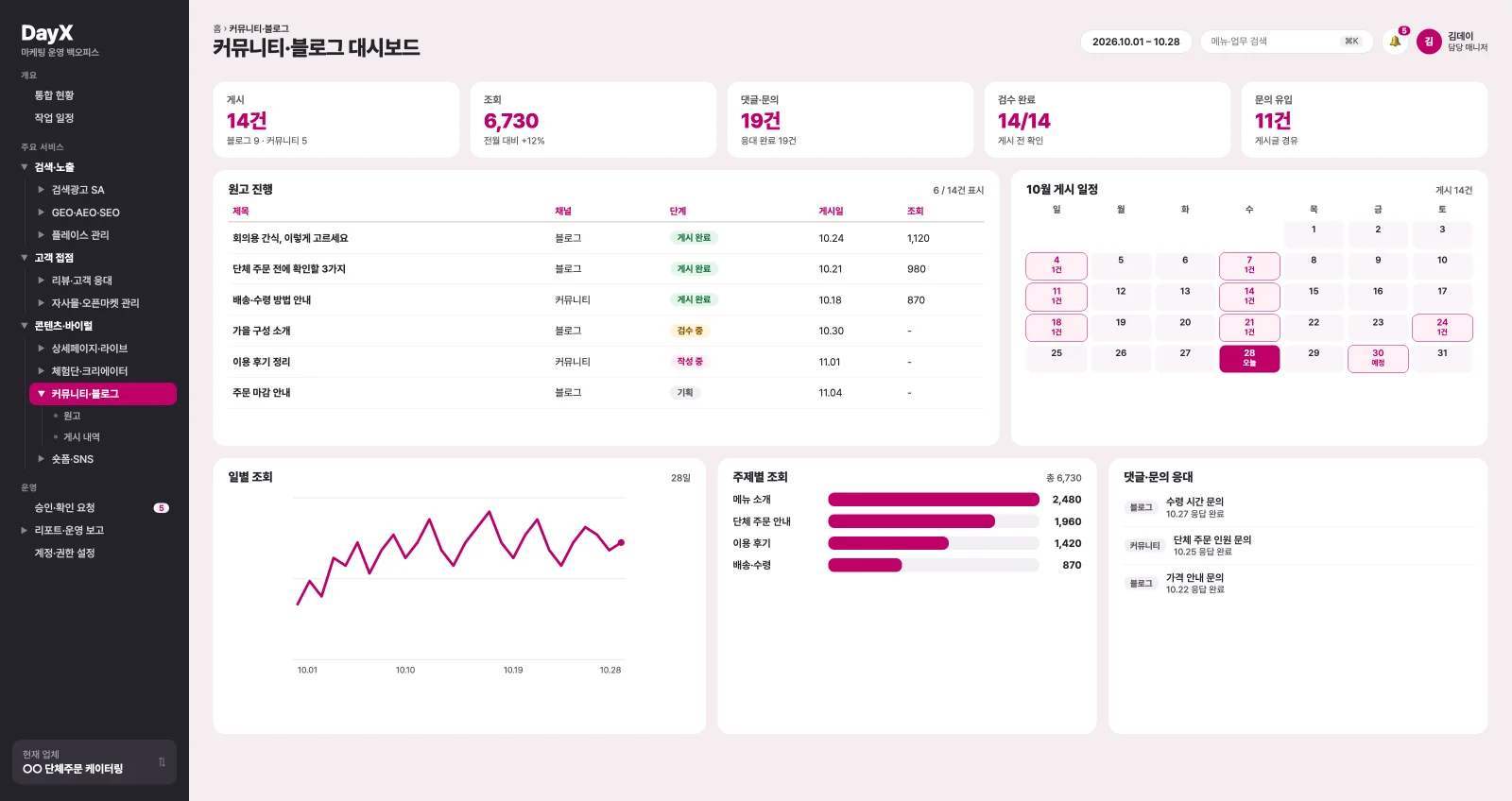Image resolution: width=1512 pixels, height=801 pixels.
Task: Open the 댓글·문의 19건 summary card
Action: coord(850,120)
